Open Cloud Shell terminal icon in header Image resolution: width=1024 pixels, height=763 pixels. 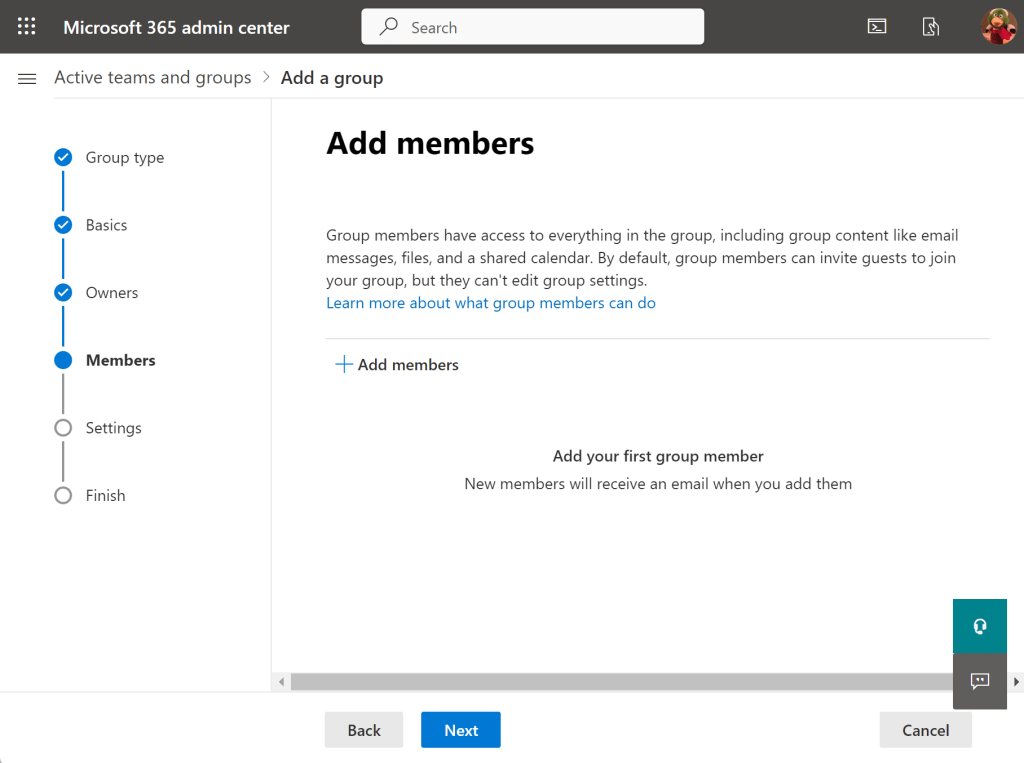877,27
